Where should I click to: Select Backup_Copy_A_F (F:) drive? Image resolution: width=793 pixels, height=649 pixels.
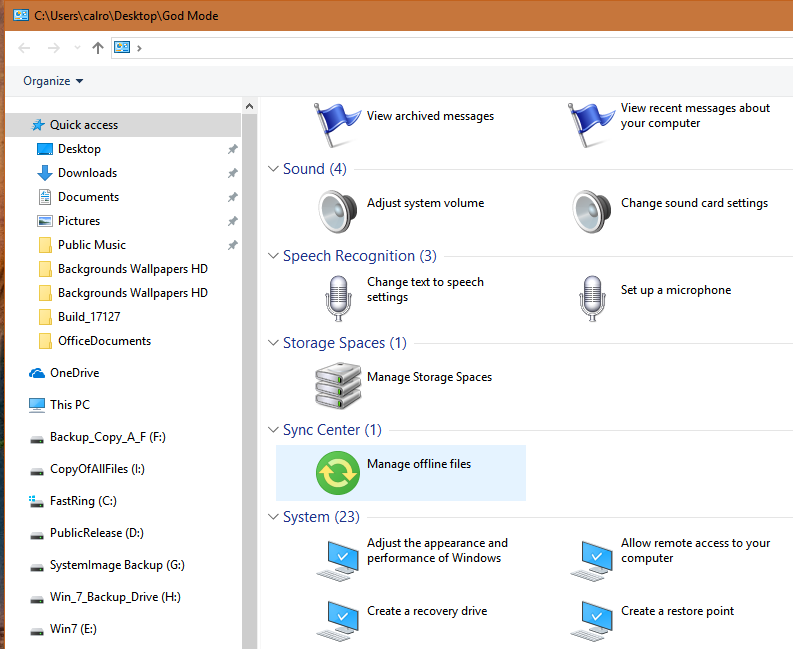(108, 437)
